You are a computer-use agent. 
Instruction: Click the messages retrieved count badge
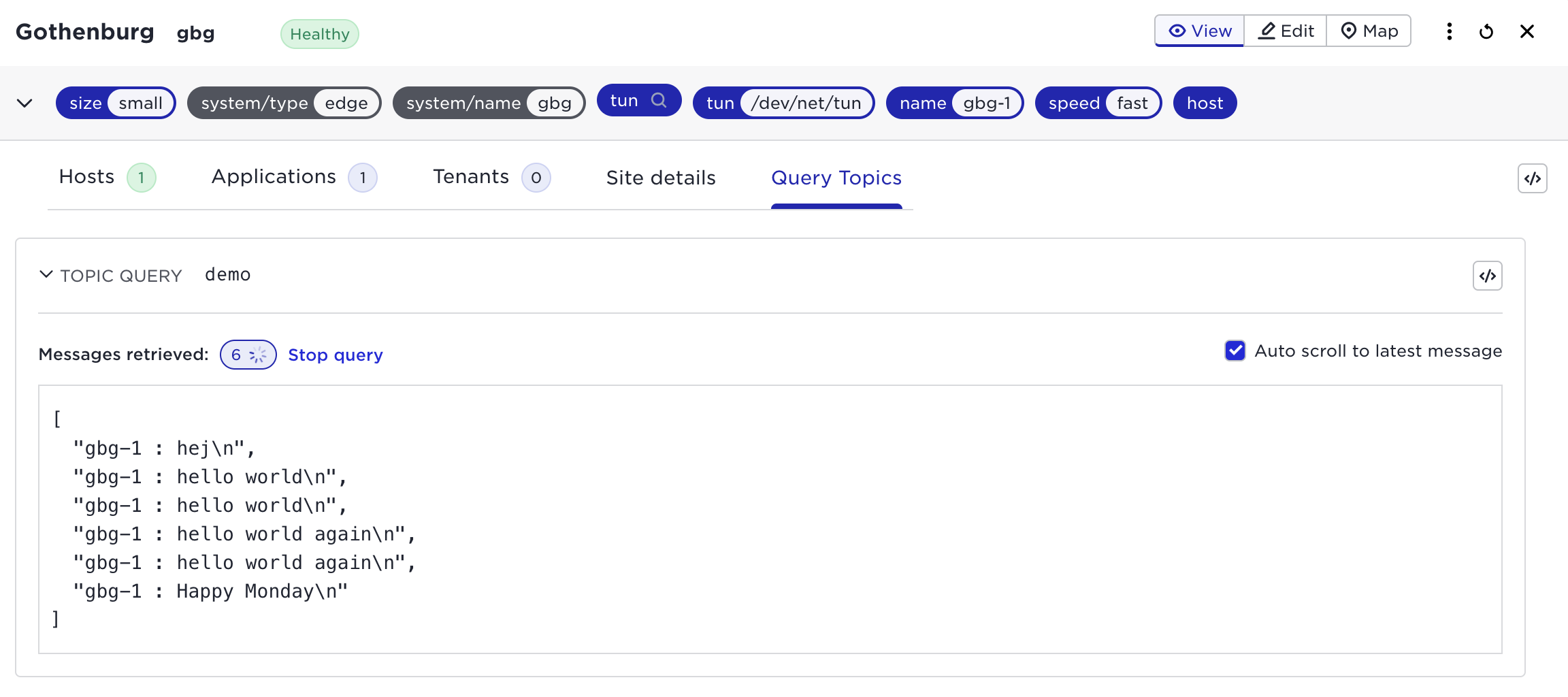(248, 355)
